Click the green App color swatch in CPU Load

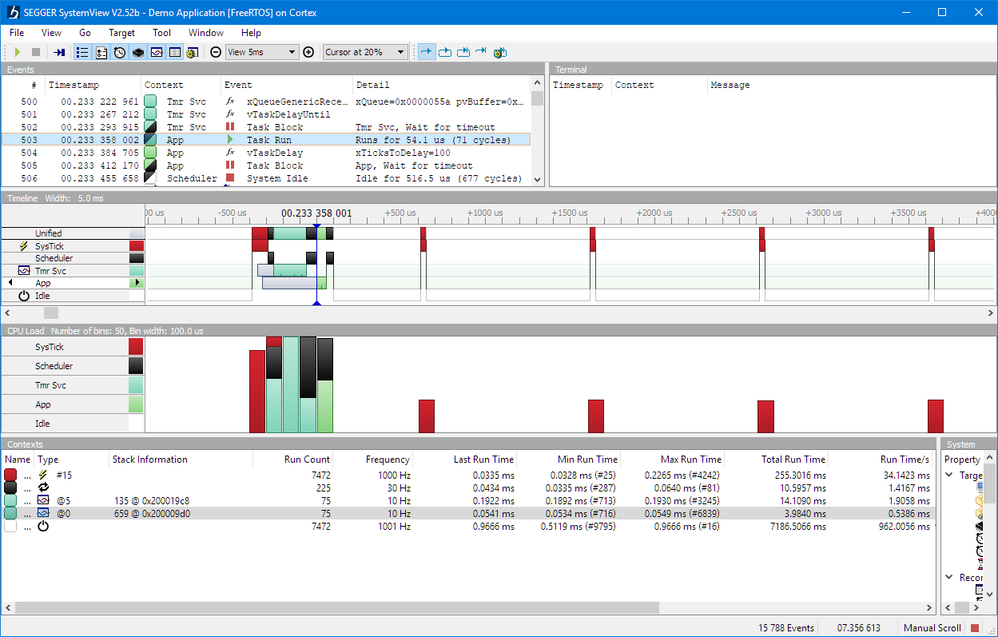(x=136, y=404)
